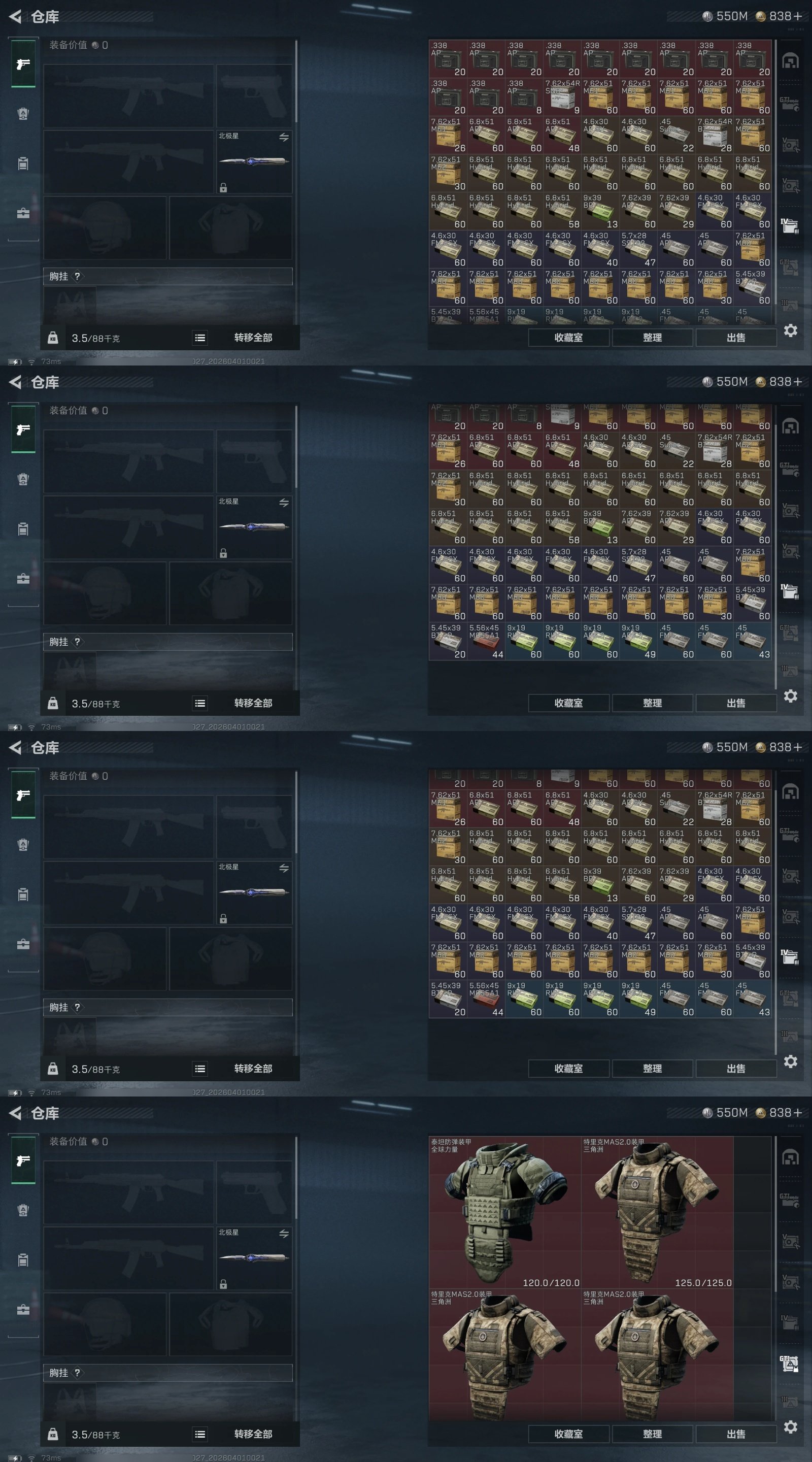Click the 胸挂 question-mark help in .338 AP view
Screen dimensions: 812x1462
coord(77,276)
